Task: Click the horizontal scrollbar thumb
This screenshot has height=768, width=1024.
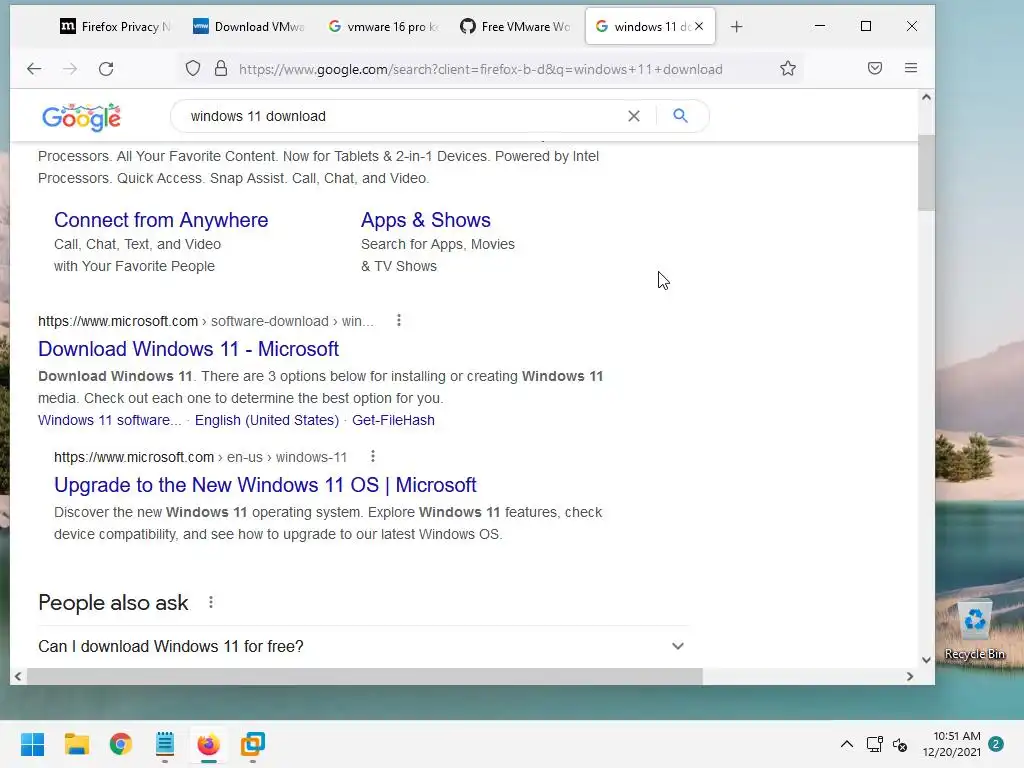Action: point(364,677)
